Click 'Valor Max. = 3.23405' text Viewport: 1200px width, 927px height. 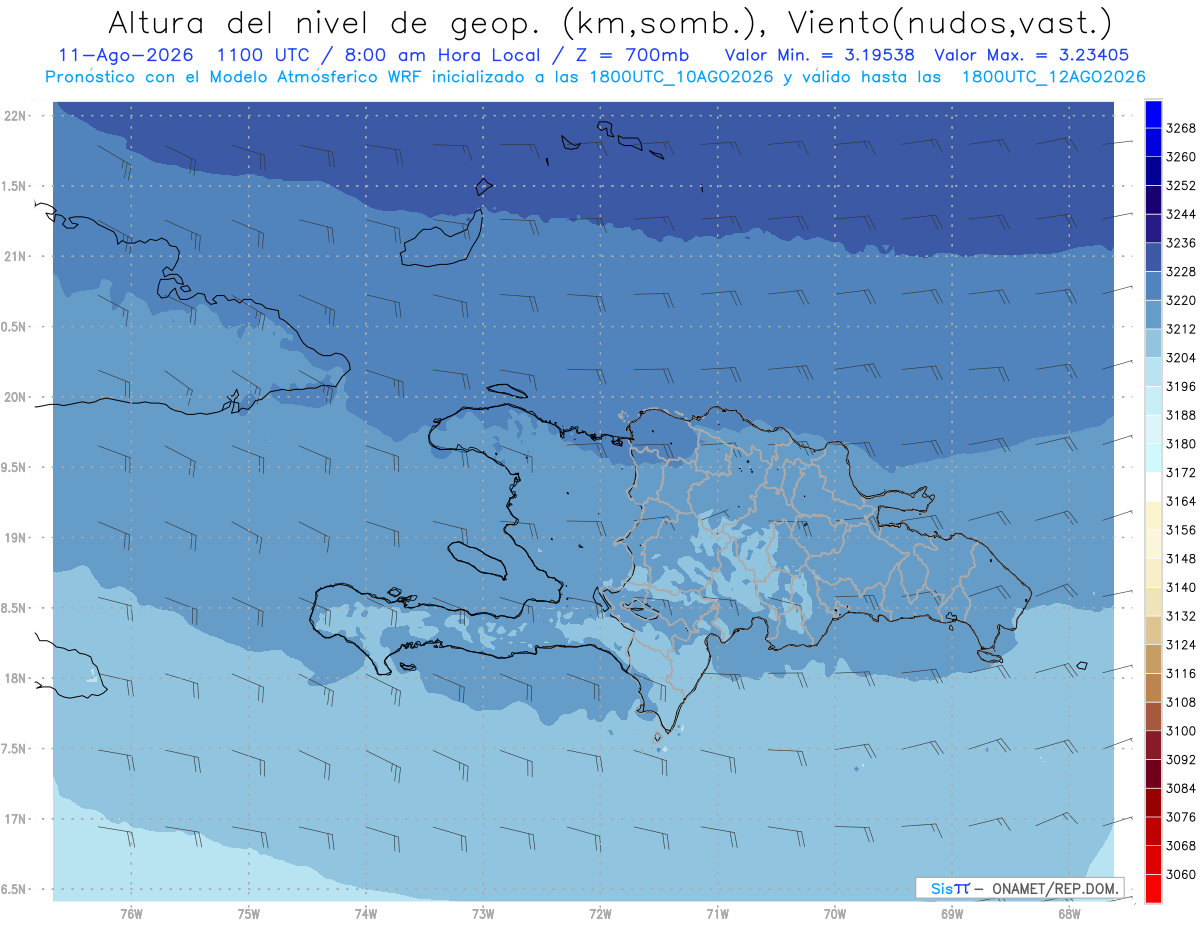[1031, 56]
